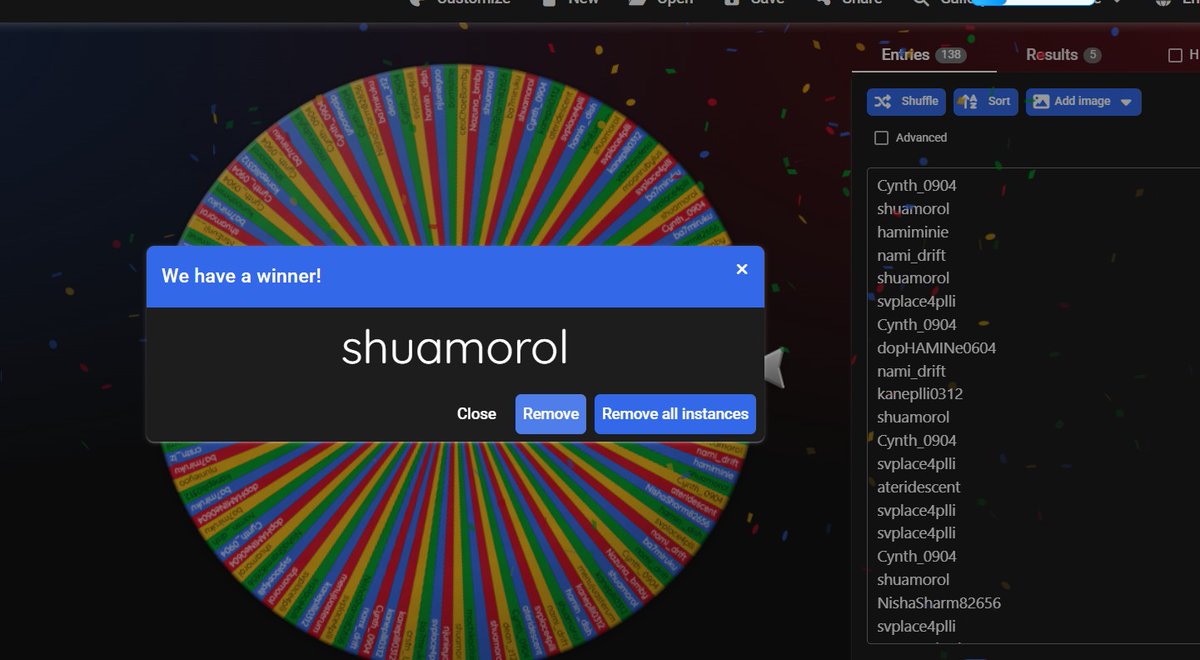1200x660 pixels.
Task: Click the svplace4plli entry directly above ateridescent
Action: point(916,464)
